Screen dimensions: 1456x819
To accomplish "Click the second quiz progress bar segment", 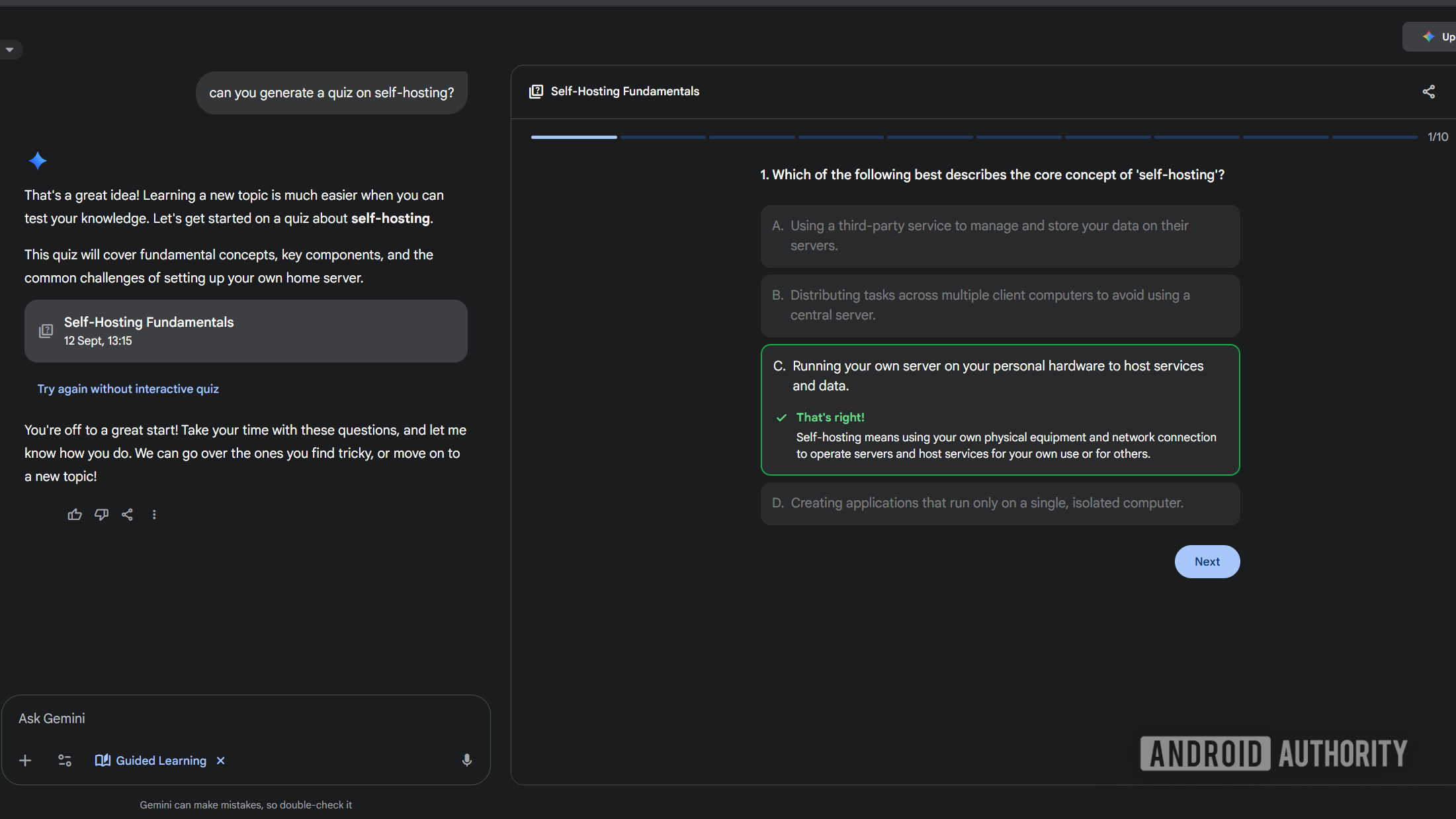I will point(662,137).
